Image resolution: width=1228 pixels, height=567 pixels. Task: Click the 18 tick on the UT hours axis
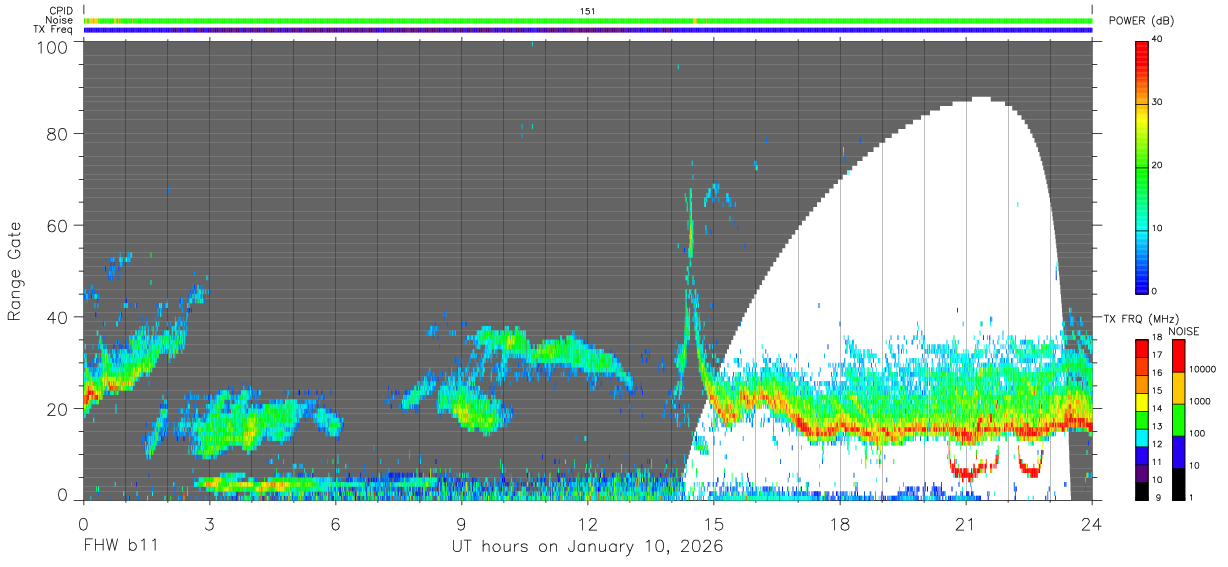[x=840, y=524]
